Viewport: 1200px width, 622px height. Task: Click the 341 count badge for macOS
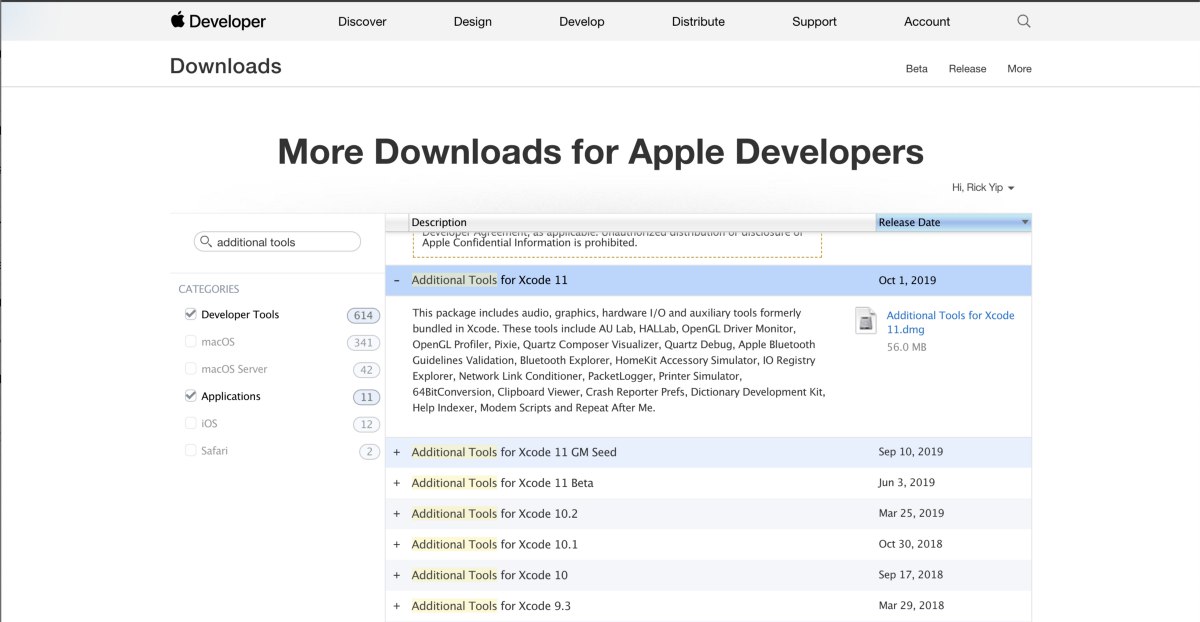pyautogui.click(x=363, y=343)
